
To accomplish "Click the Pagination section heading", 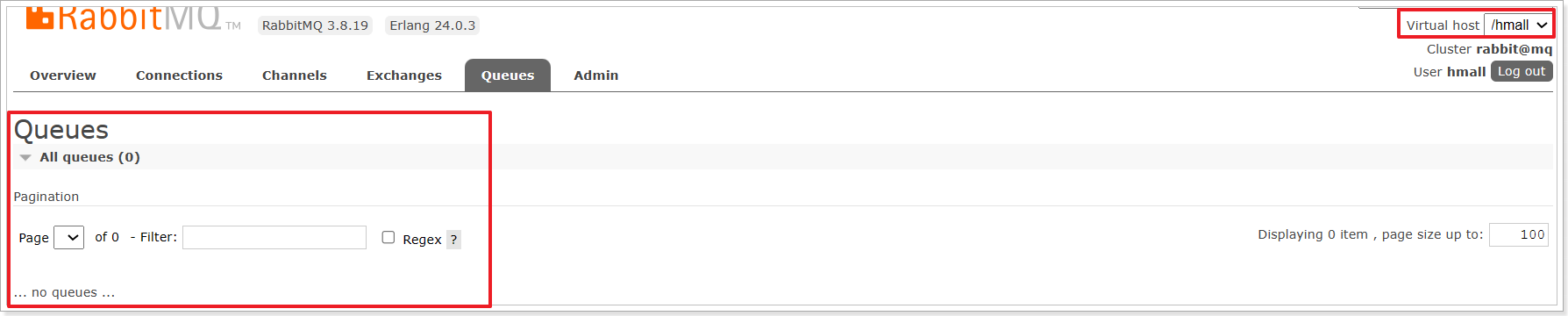I will point(46,197).
